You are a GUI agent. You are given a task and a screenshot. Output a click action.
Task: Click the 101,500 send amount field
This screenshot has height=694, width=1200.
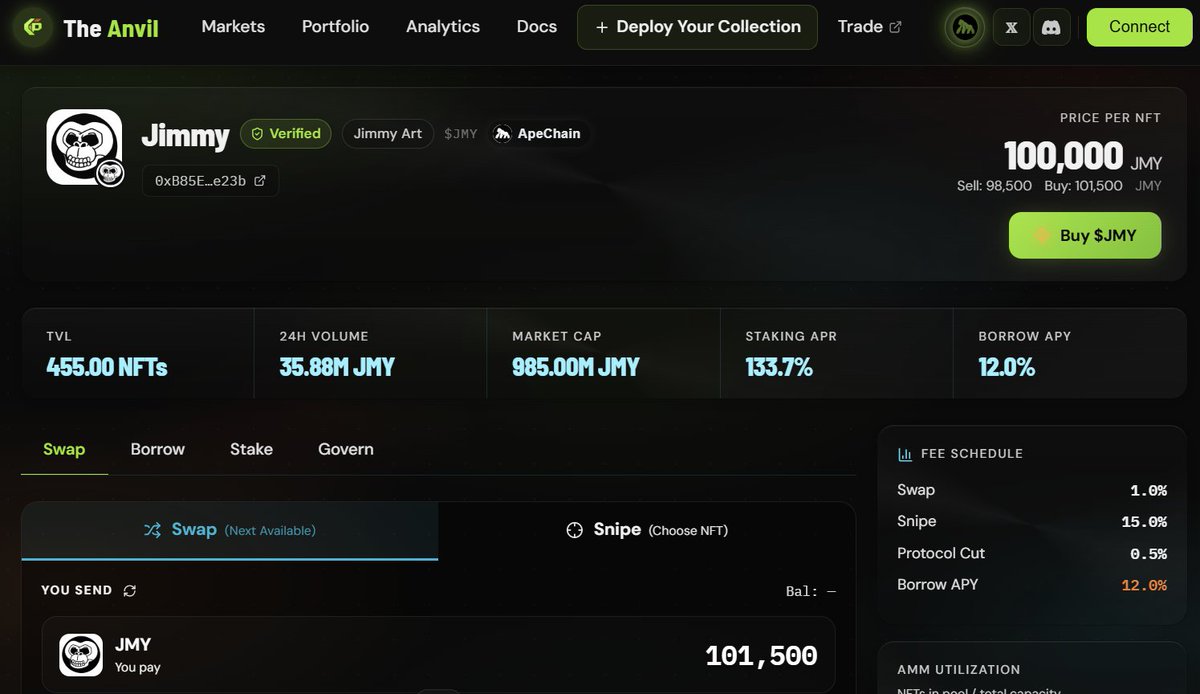pos(761,656)
